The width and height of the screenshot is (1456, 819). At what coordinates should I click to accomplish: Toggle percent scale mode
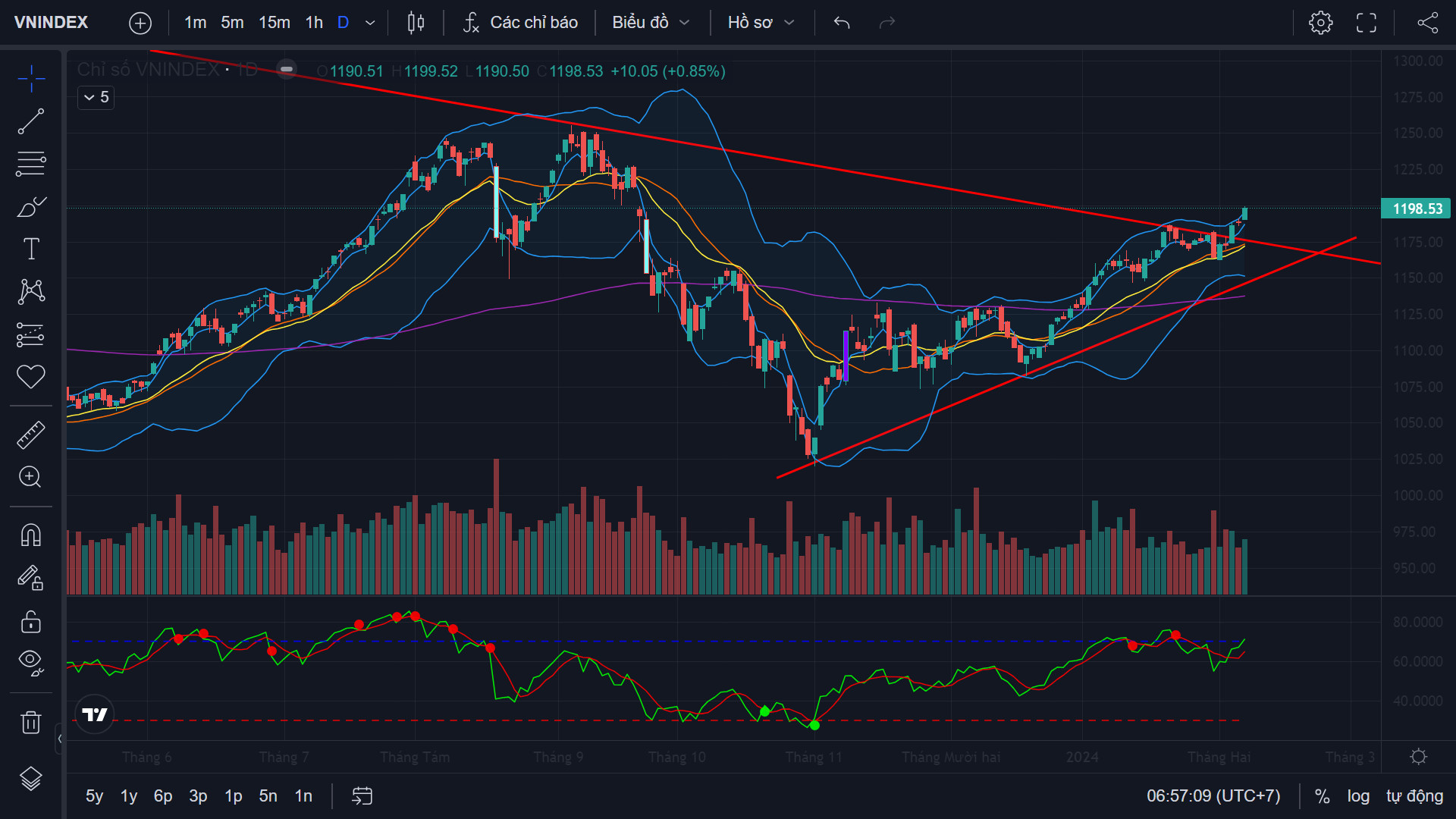pos(1323,795)
